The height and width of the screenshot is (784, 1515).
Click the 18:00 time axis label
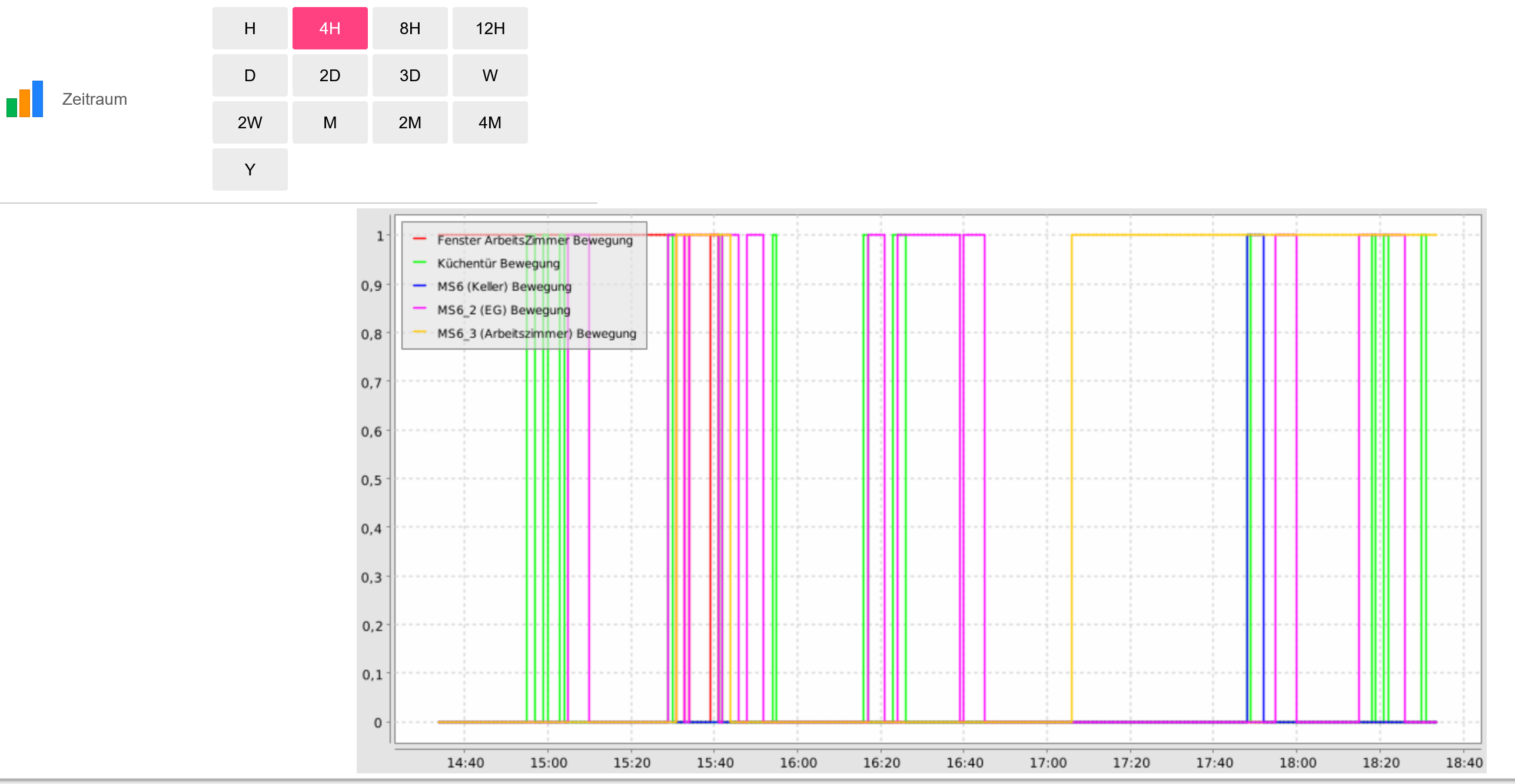point(1297,763)
